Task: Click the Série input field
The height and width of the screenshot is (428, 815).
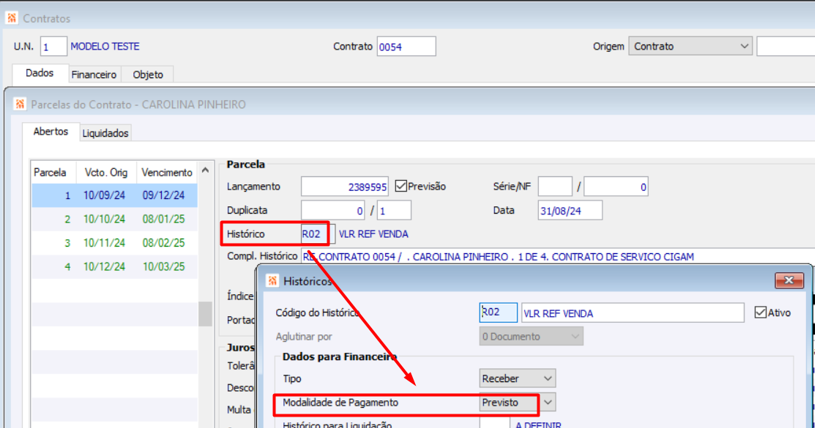Action: (555, 187)
